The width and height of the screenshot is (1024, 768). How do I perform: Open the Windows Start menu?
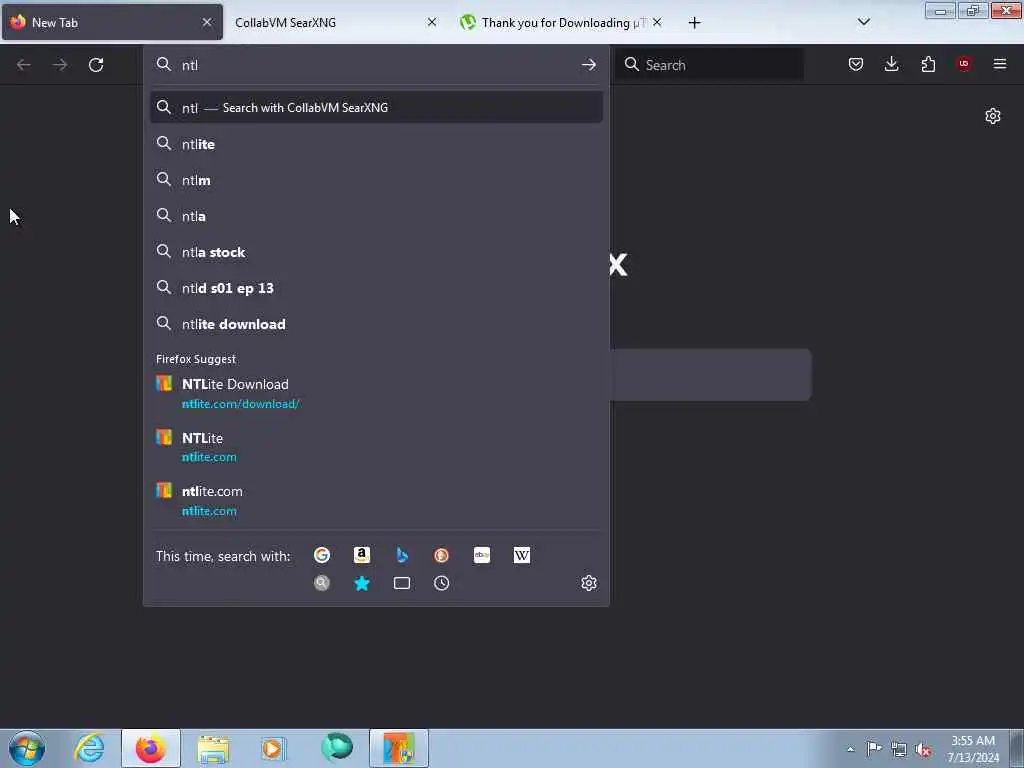pyautogui.click(x=27, y=748)
